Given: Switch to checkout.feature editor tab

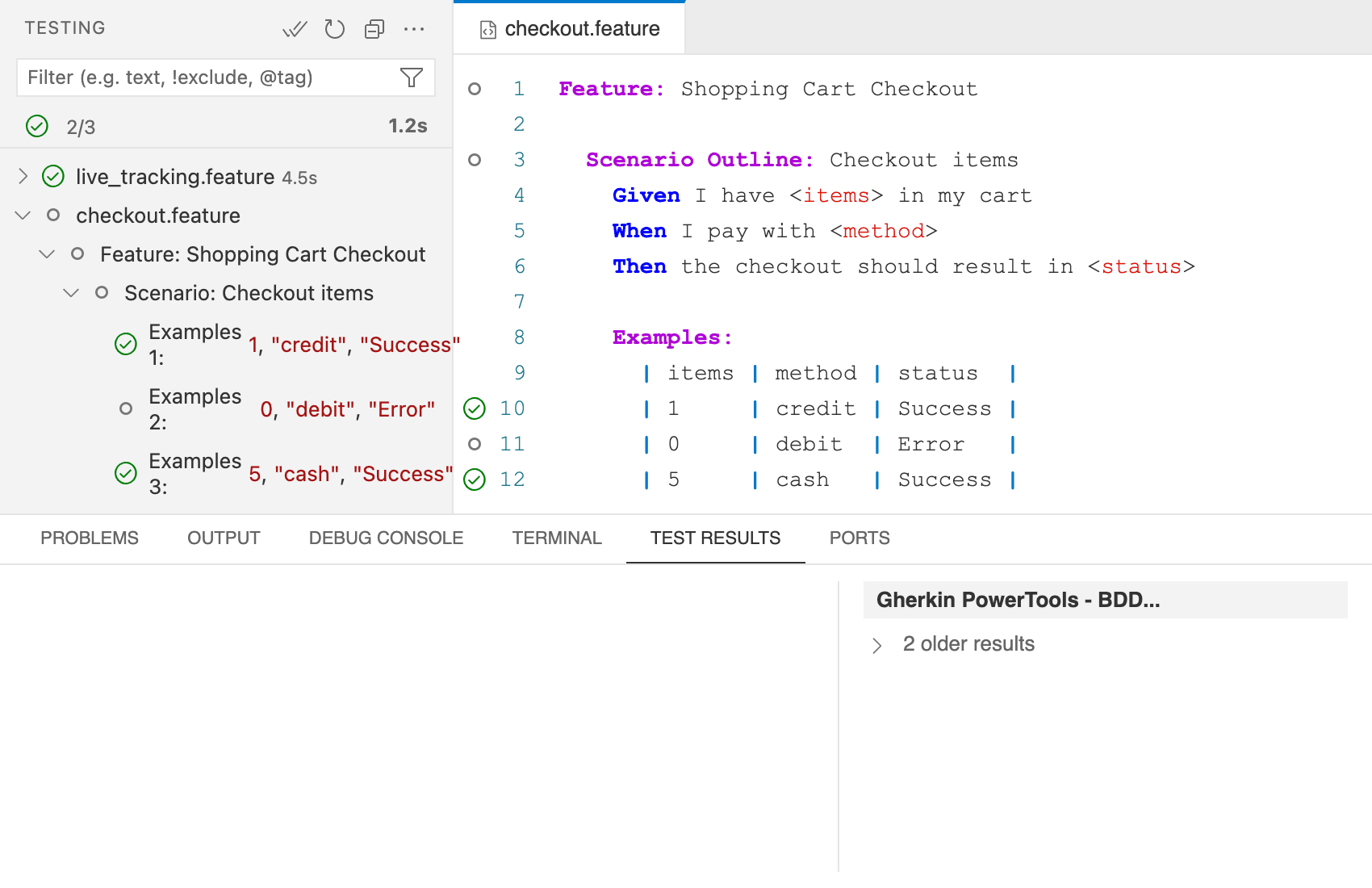Looking at the screenshot, I should pos(570,29).
